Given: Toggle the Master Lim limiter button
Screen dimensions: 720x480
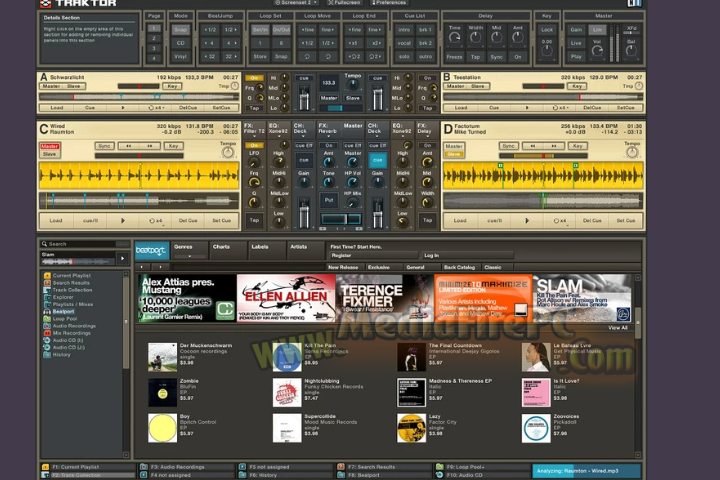Looking at the screenshot, I should 597,30.
